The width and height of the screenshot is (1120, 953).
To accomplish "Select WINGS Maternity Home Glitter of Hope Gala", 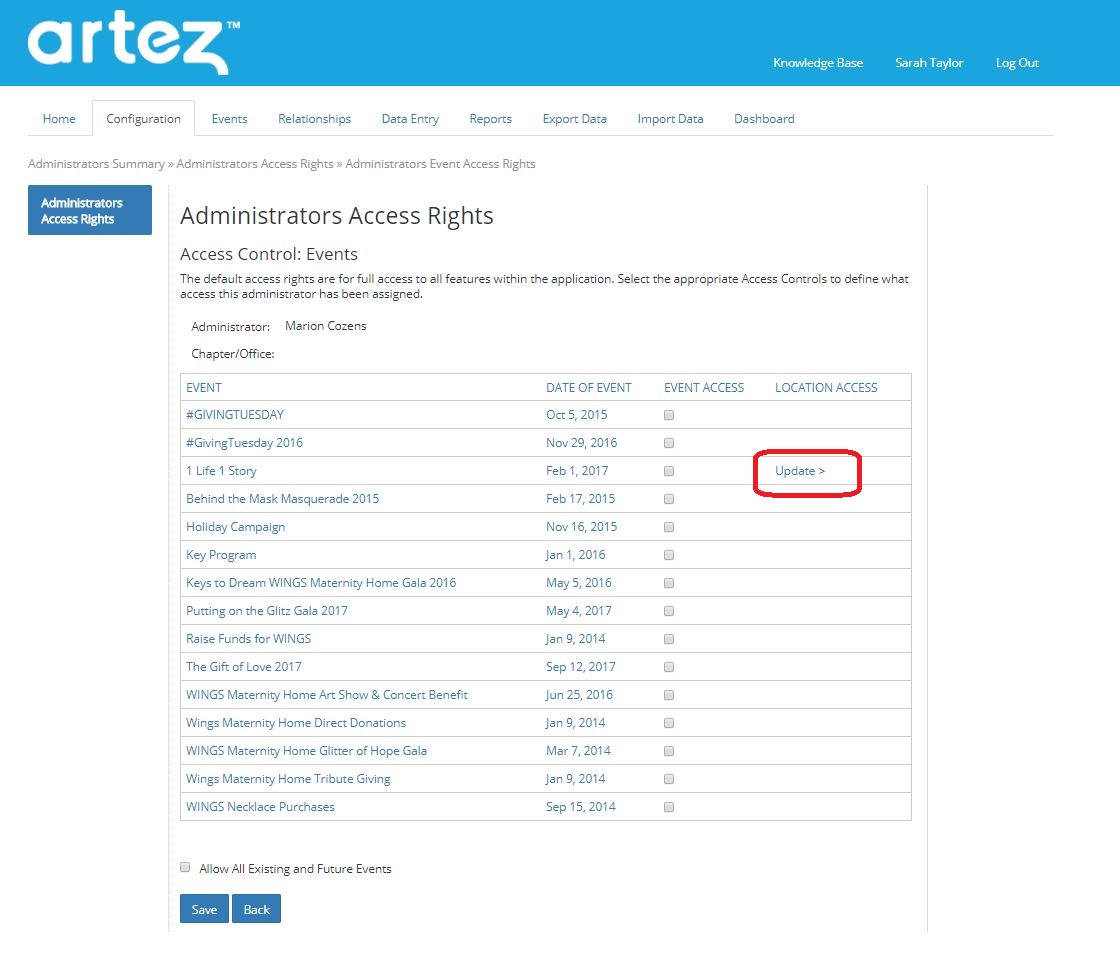I will (x=306, y=751).
